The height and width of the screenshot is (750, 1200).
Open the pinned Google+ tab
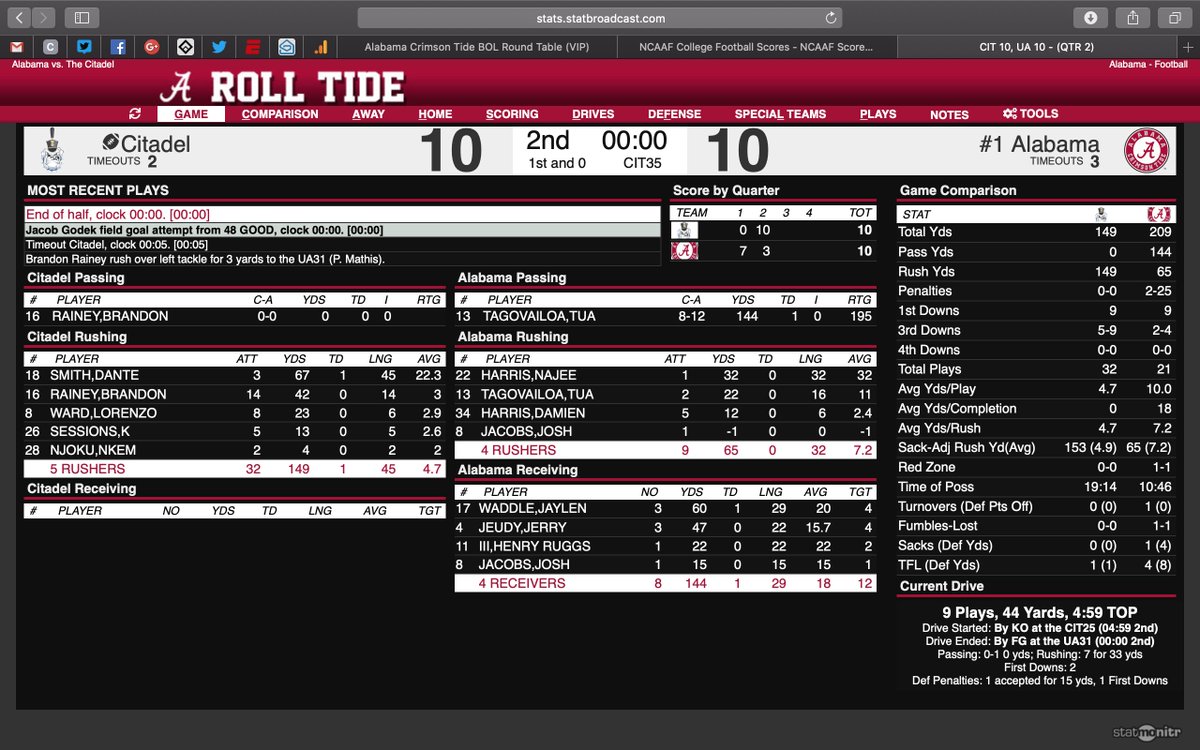[x=152, y=46]
